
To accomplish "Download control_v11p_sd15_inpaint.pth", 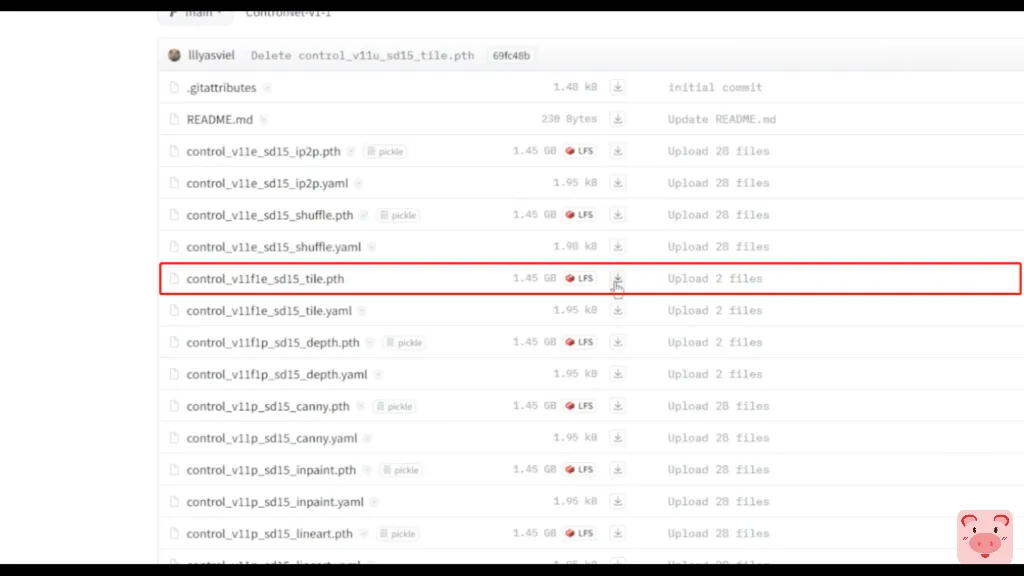I will 617,470.
